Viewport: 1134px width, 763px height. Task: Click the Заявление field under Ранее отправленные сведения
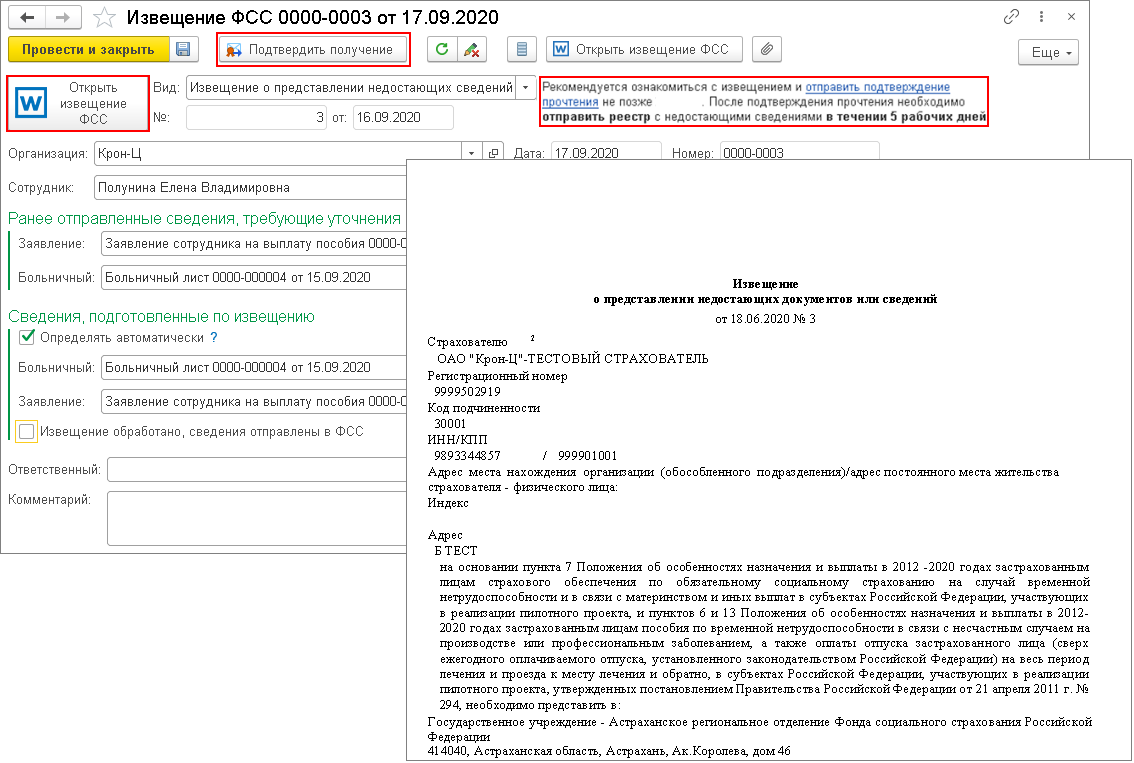[x=254, y=244]
